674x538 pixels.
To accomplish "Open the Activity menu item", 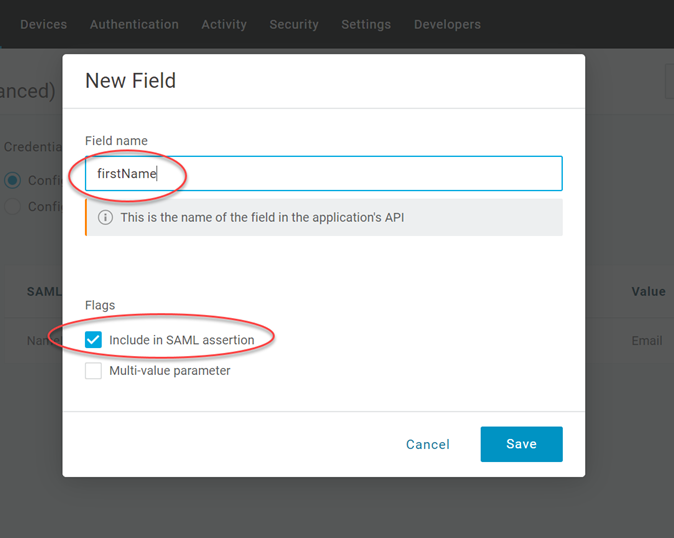I will (x=224, y=24).
